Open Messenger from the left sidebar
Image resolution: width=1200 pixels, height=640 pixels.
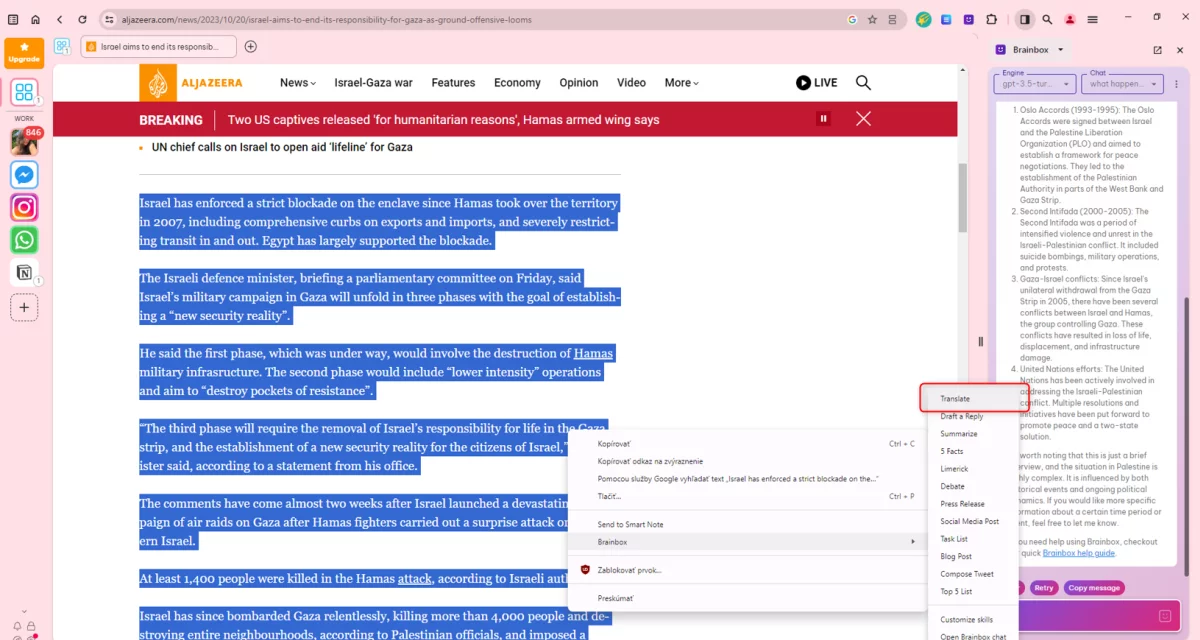[24, 174]
